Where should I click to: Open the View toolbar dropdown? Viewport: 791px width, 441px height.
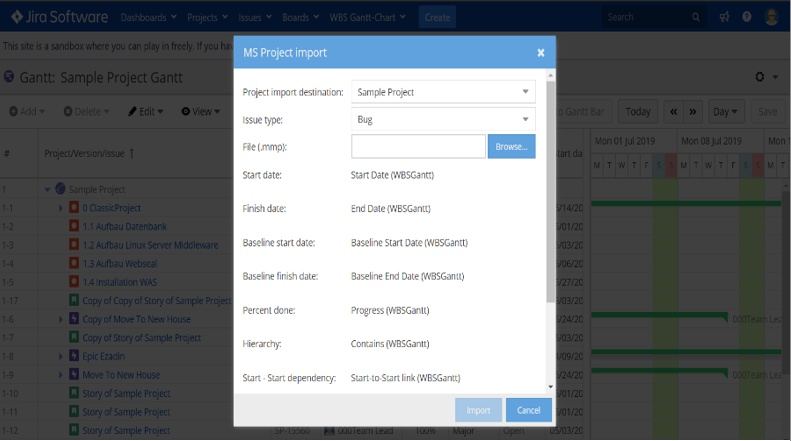201,112
